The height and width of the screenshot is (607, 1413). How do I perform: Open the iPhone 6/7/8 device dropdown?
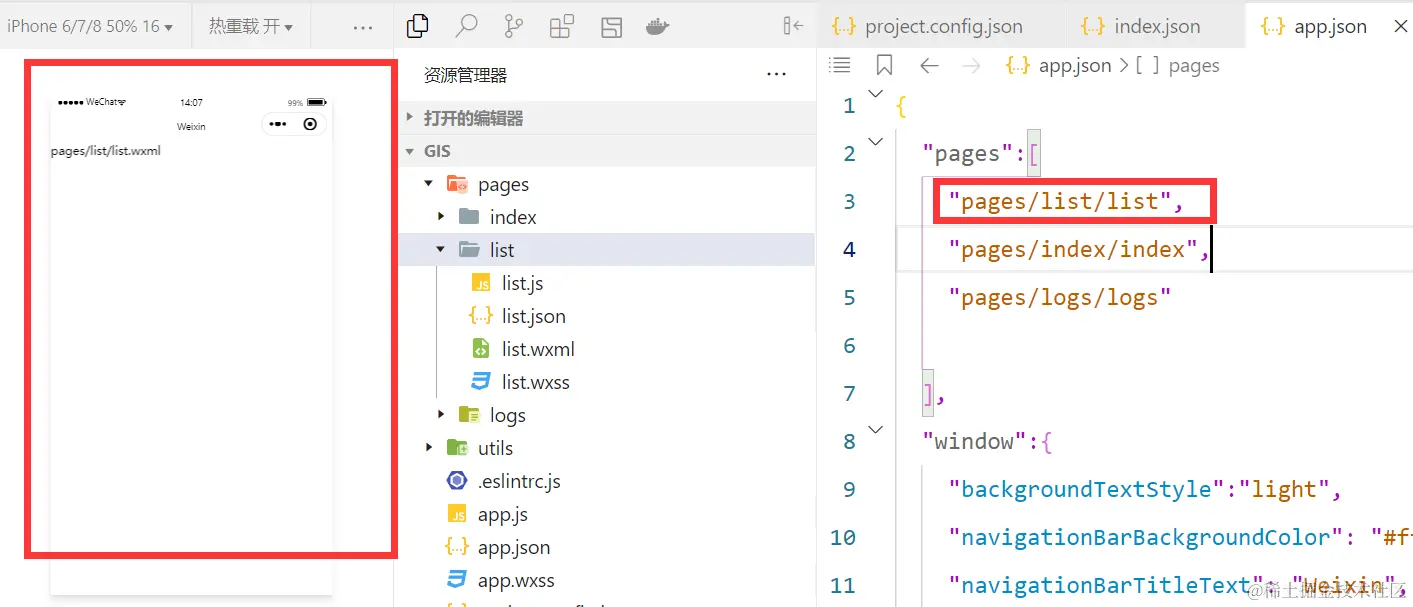pos(90,26)
